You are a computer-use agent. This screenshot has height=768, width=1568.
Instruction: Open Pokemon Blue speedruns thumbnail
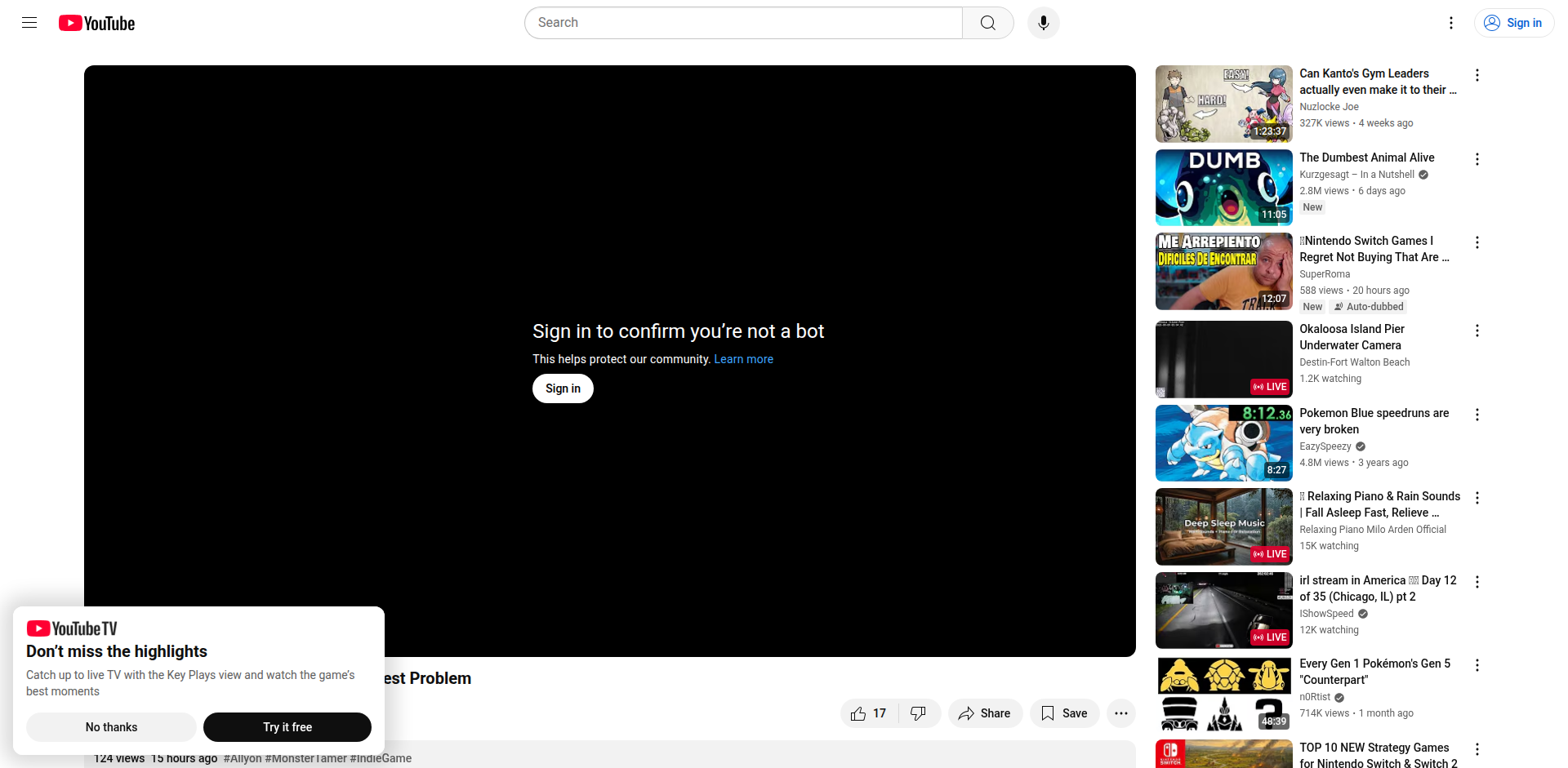1224,443
